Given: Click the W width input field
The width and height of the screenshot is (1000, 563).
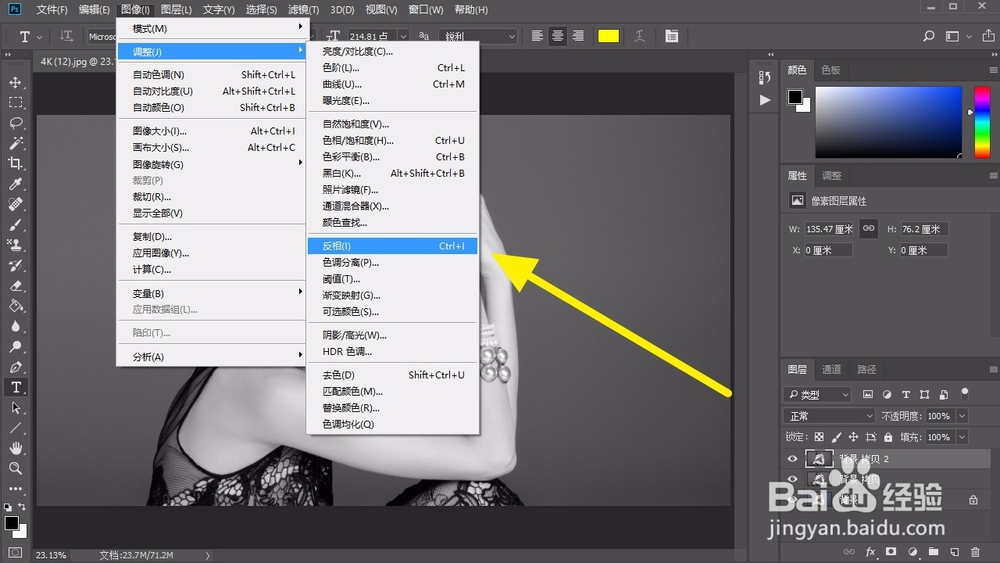Looking at the screenshot, I should click(x=828, y=229).
